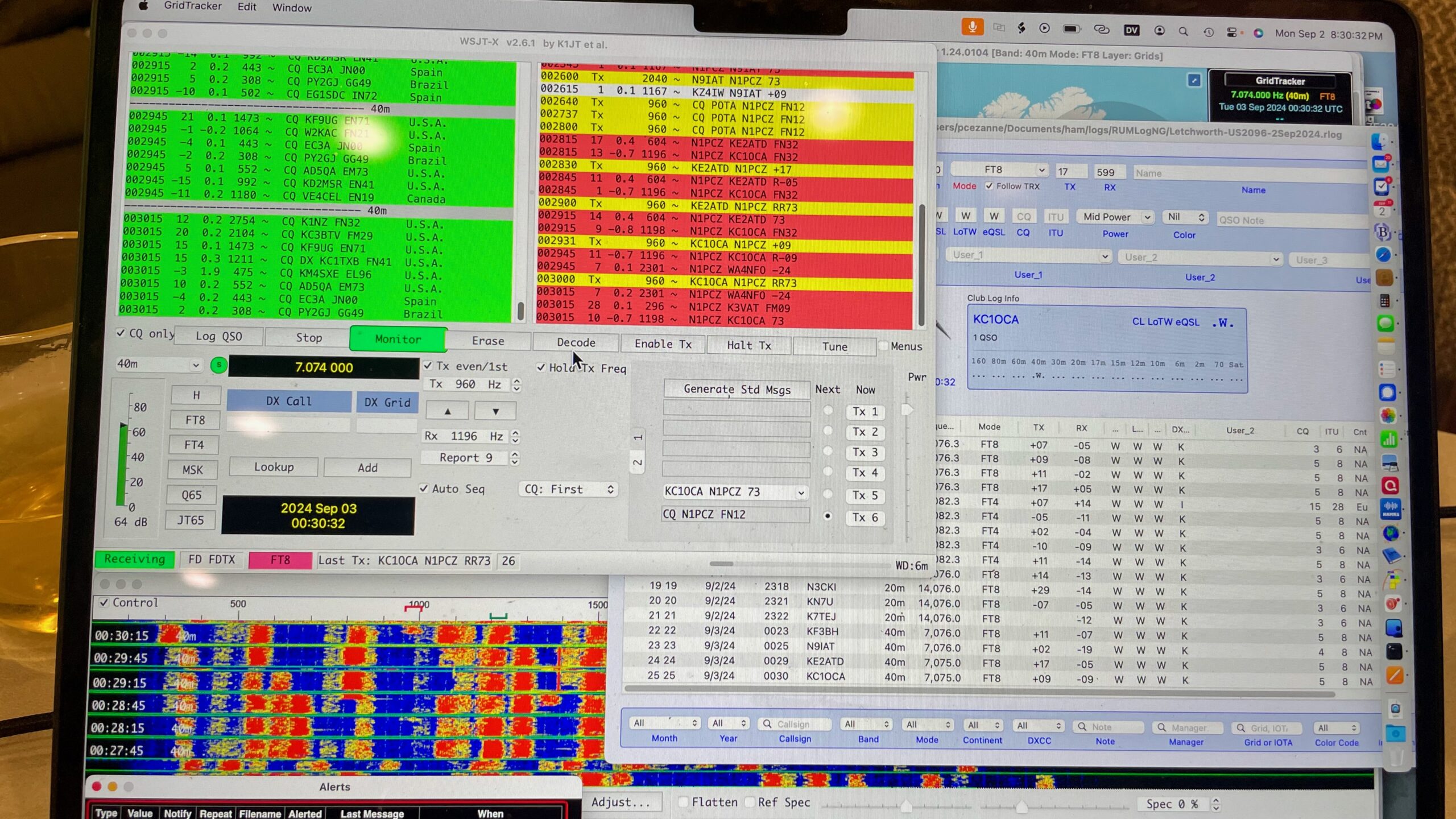
Task: Open Signal app in the dock
Action: point(1387,392)
